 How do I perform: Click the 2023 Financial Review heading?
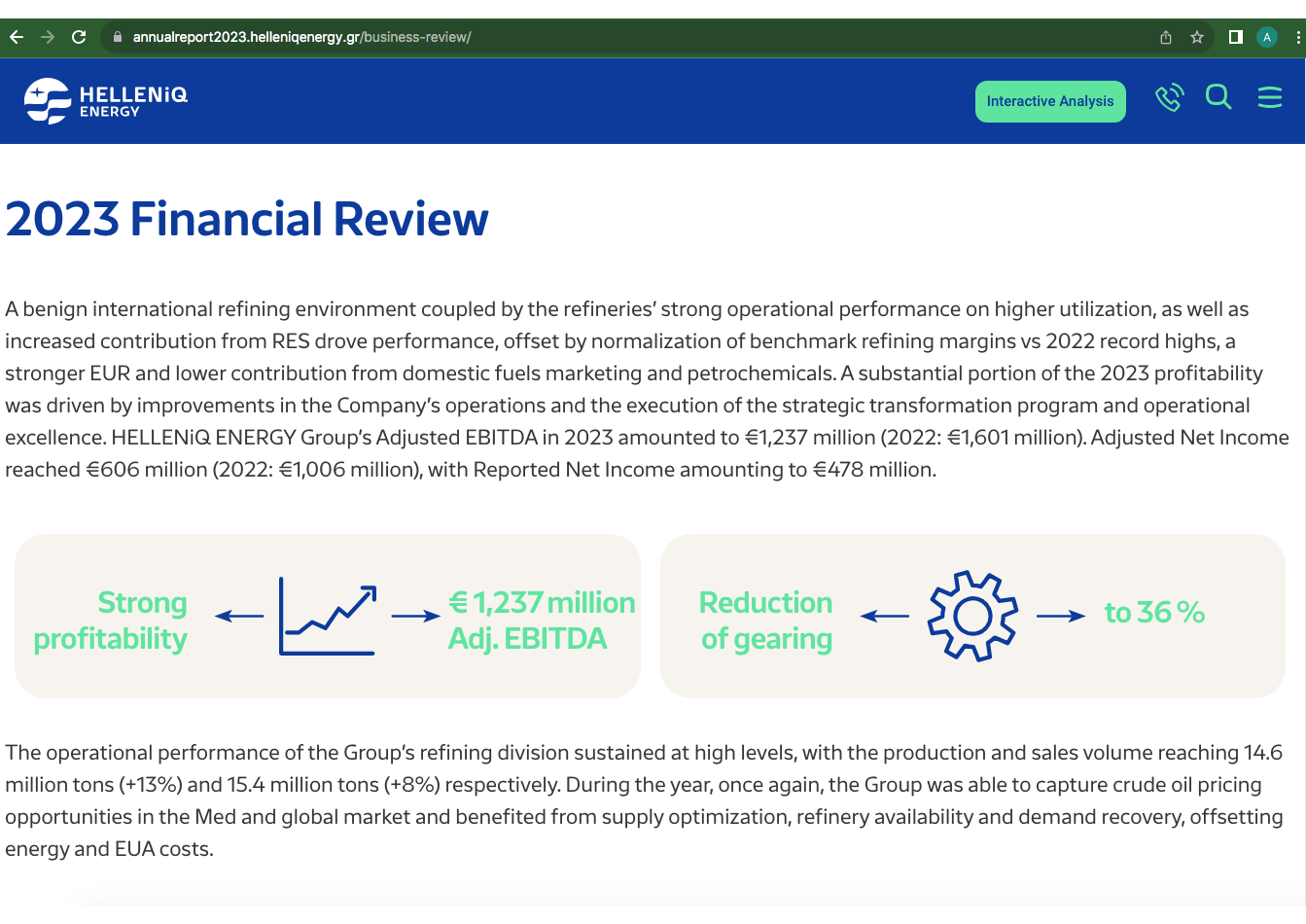click(247, 219)
